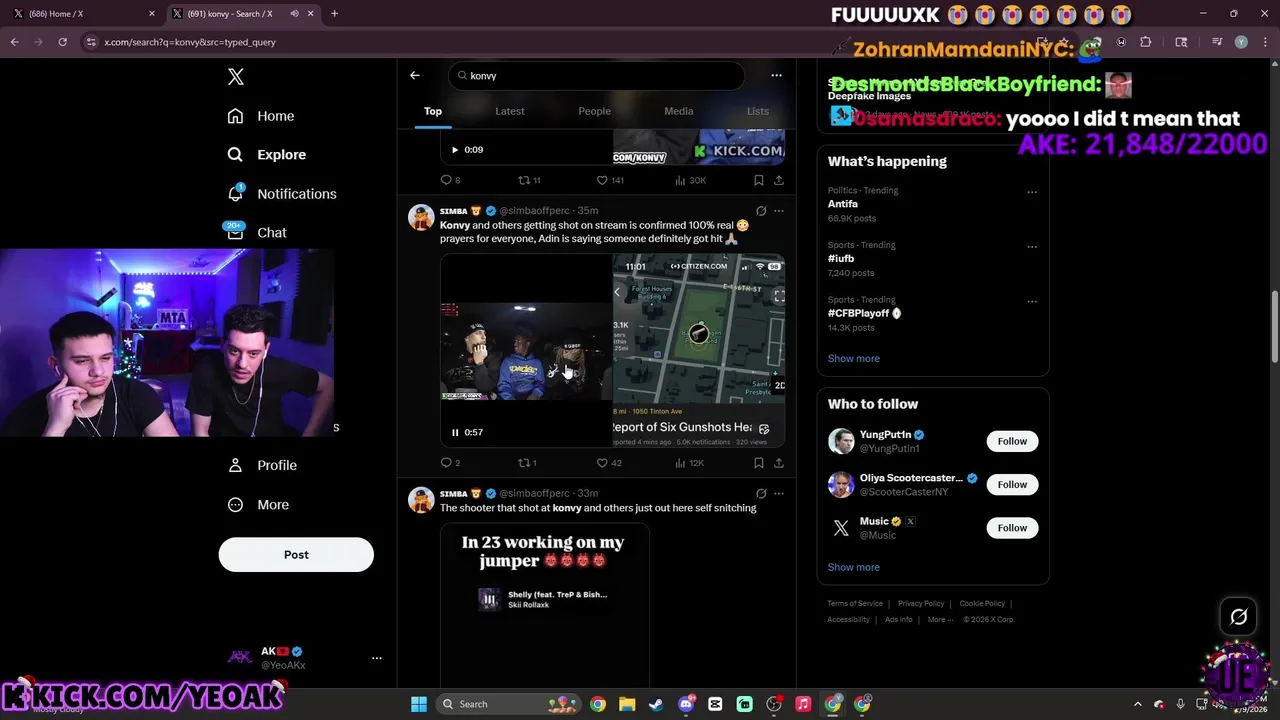Open Home in X sidebar

[260, 116]
